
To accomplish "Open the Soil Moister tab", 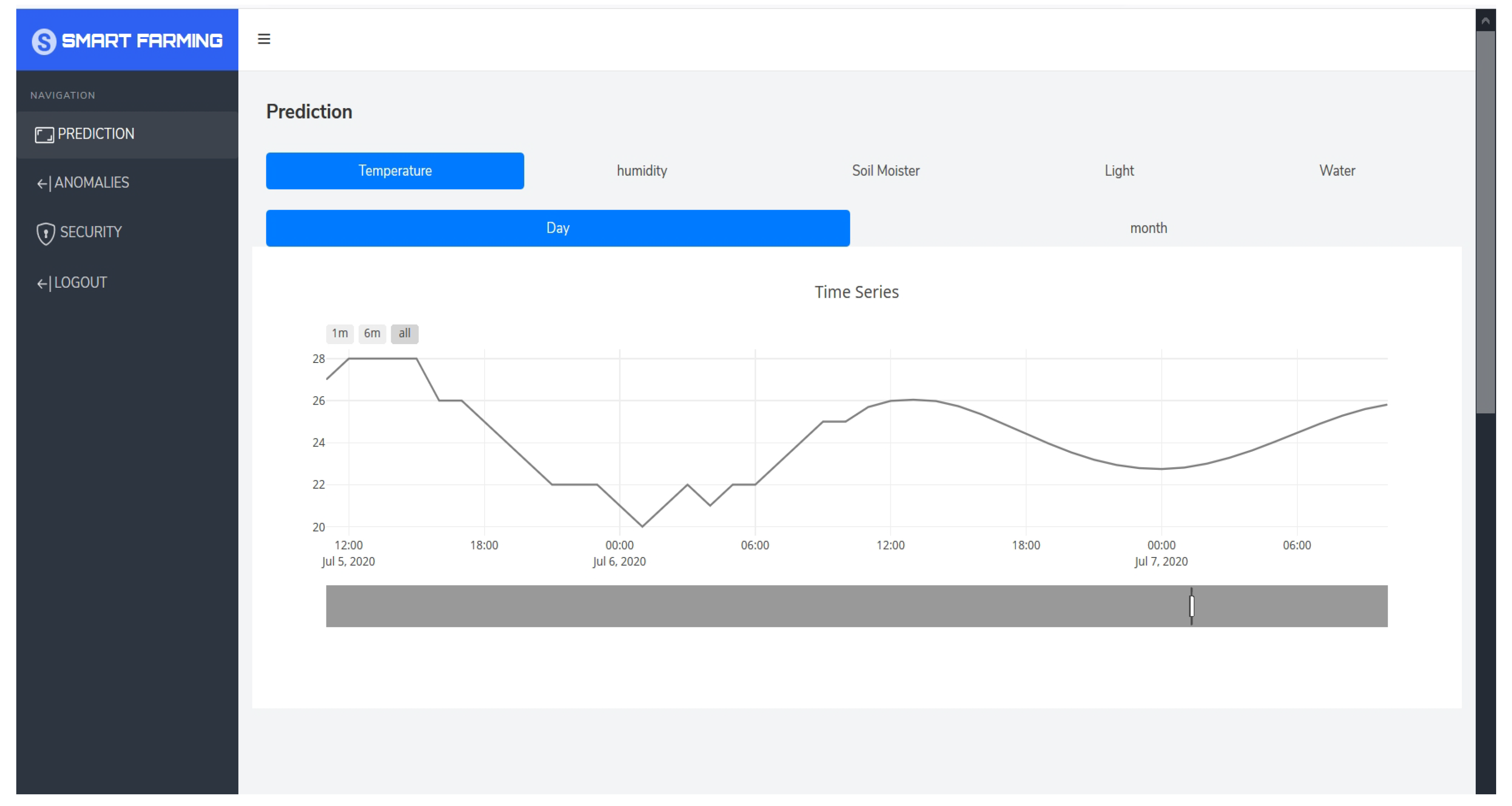I will click(885, 171).
